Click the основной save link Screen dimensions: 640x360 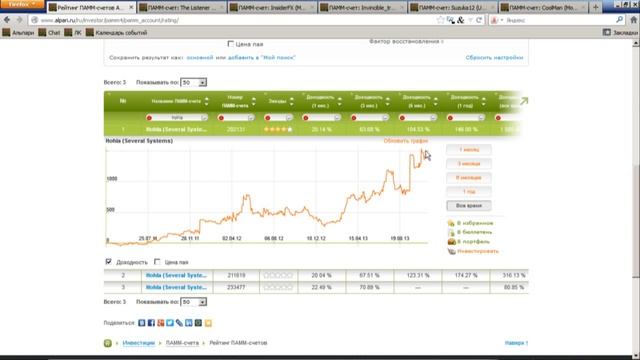coord(200,58)
